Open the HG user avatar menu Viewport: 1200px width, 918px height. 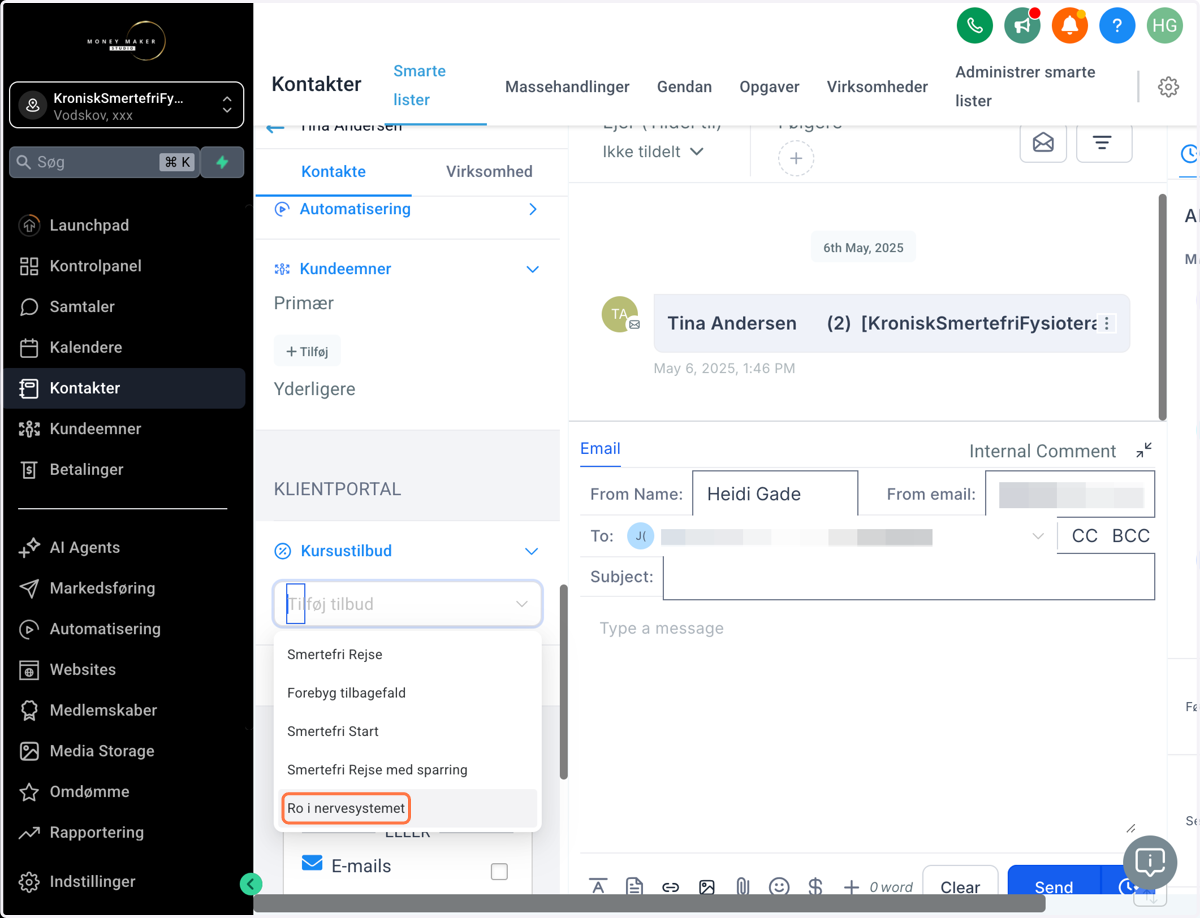click(1165, 26)
